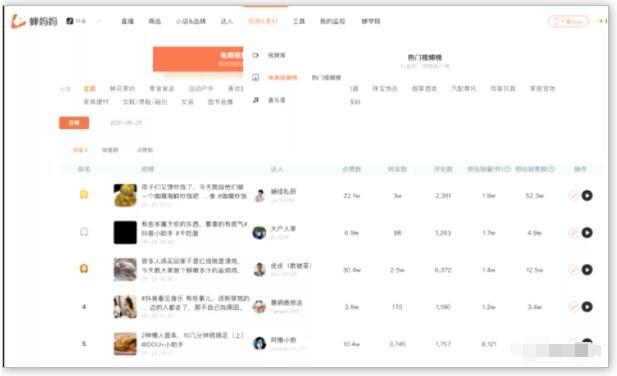Filter by 母婴玩具 category
The image size is (617, 376).
pyautogui.click(x=503, y=88)
